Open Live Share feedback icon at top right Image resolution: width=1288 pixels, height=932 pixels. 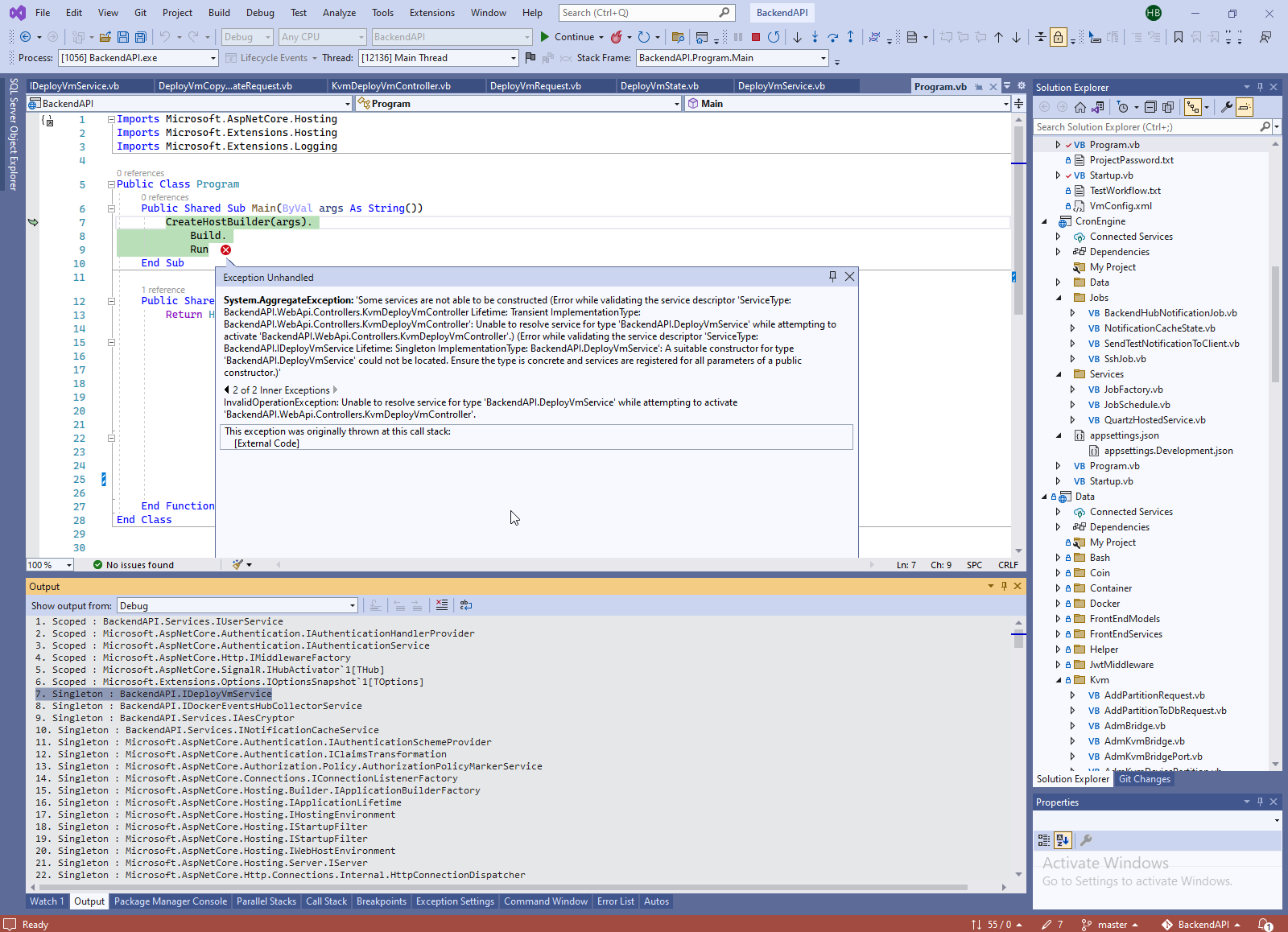(1265, 37)
